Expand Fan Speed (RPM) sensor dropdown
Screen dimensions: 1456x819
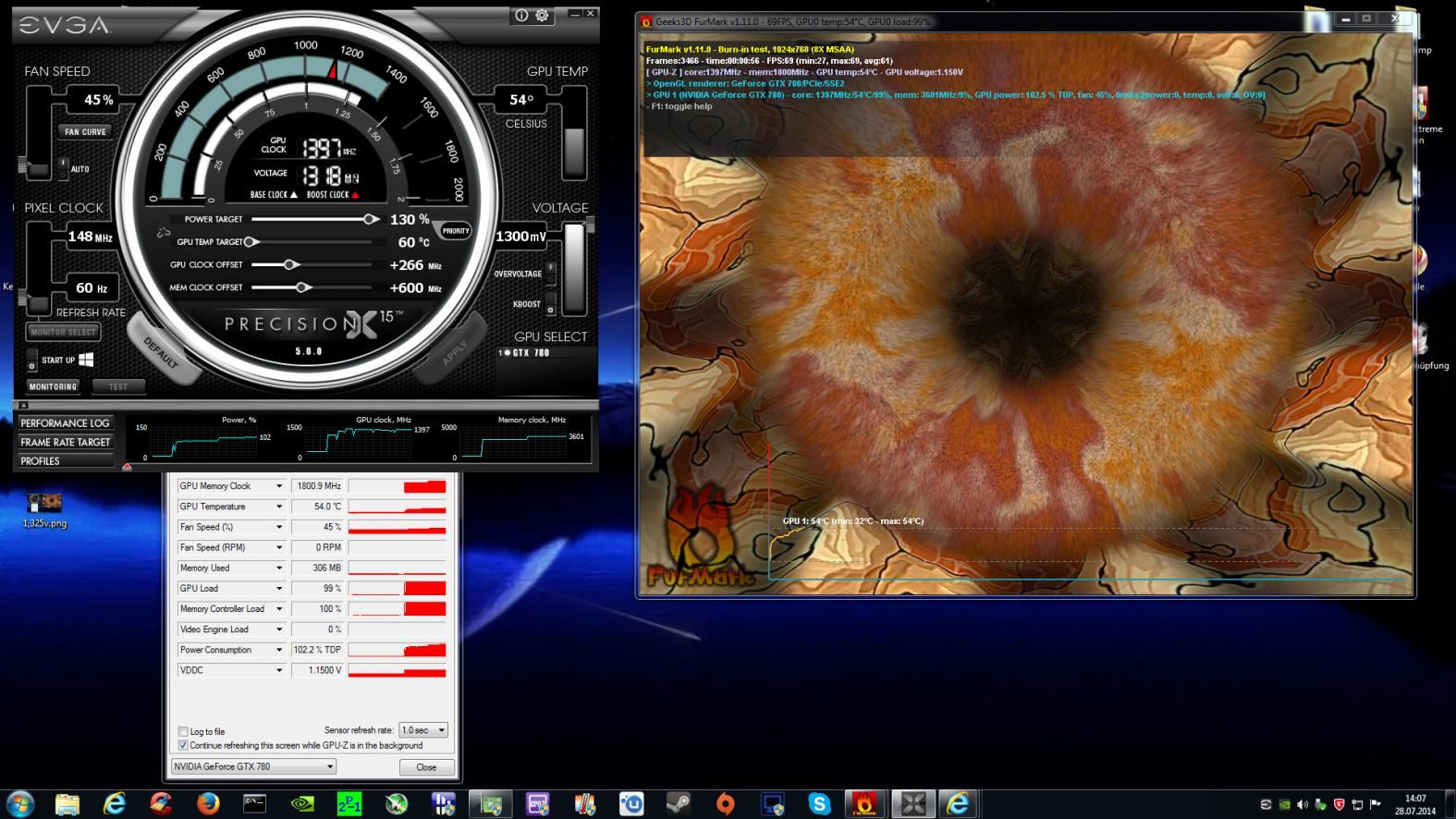pyautogui.click(x=278, y=547)
